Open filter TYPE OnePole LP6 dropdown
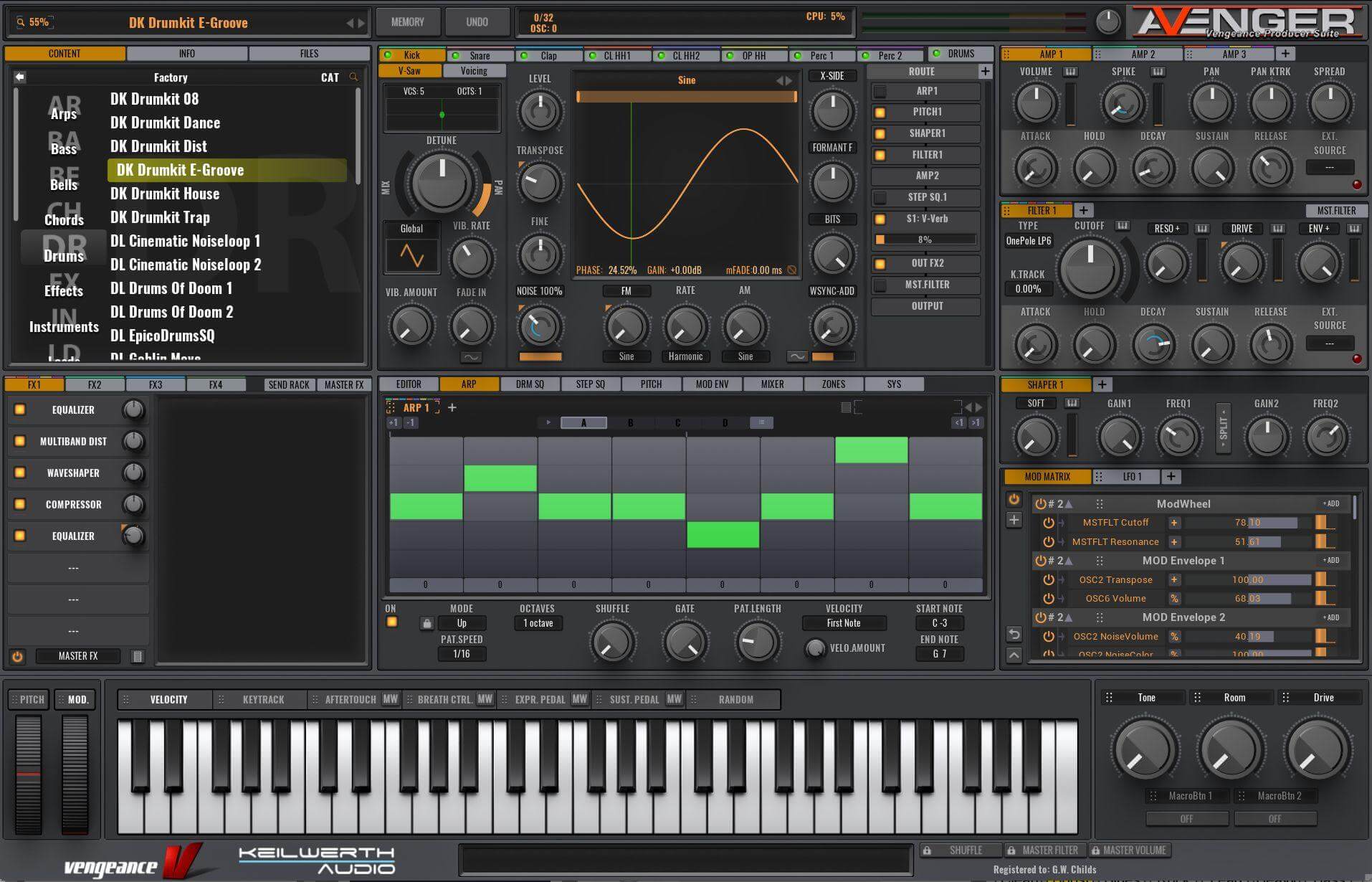 click(1028, 241)
